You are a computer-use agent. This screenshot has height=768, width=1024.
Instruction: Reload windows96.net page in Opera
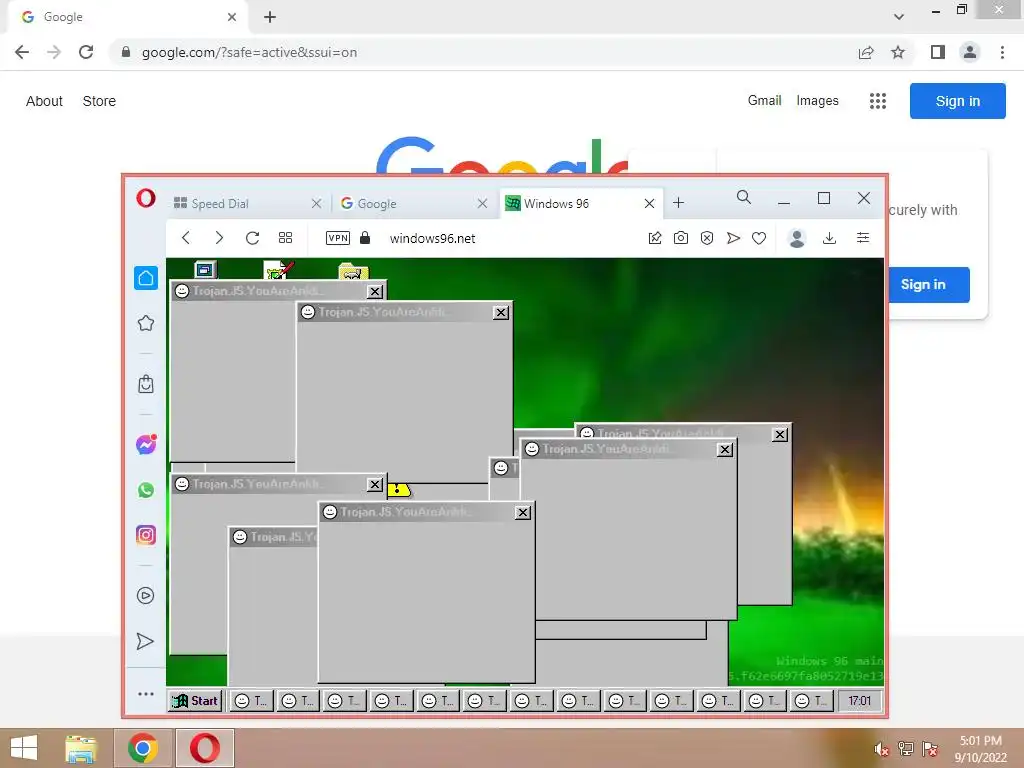[x=253, y=238]
